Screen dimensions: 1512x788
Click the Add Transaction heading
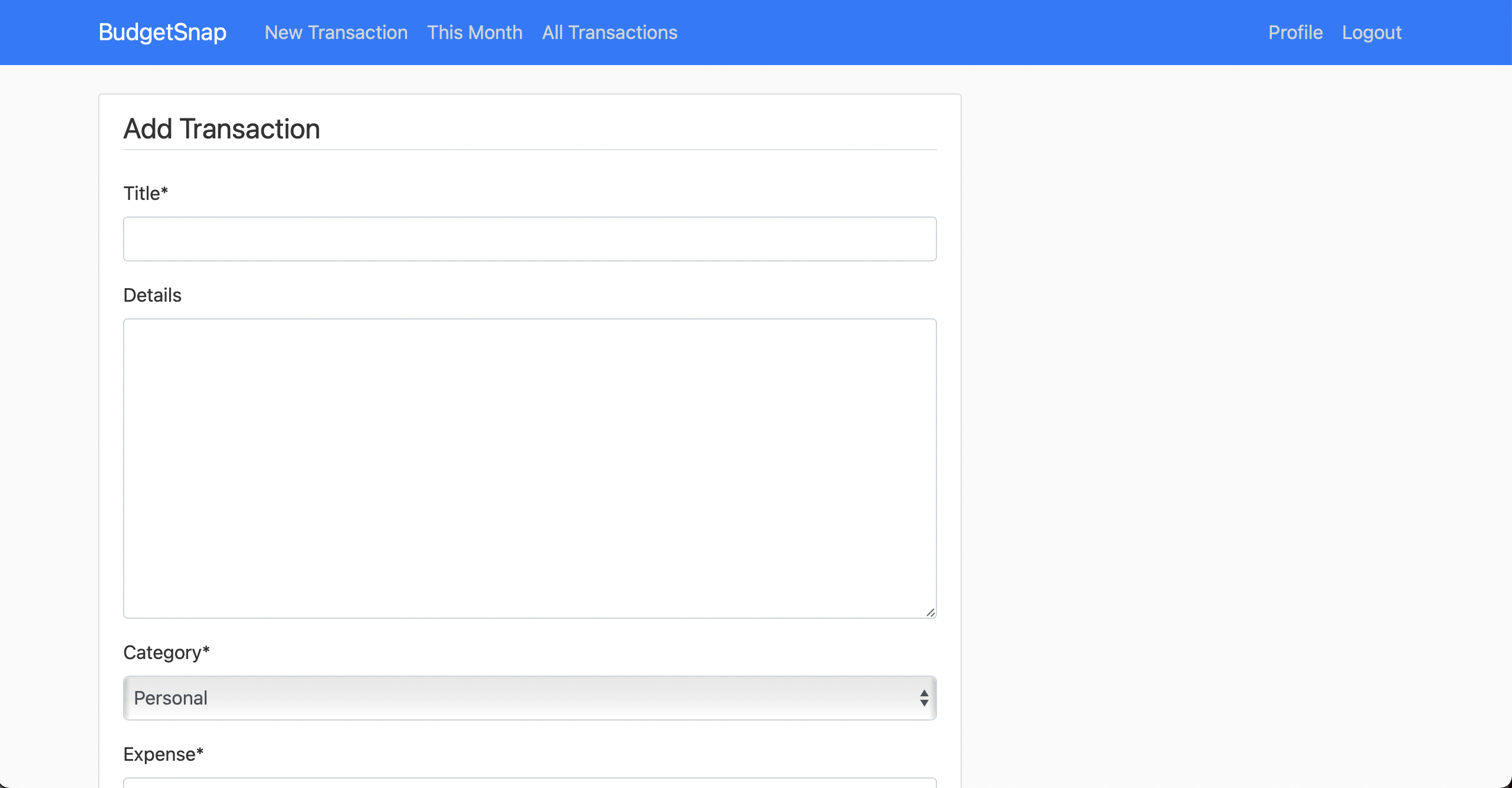pyautogui.click(x=221, y=128)
